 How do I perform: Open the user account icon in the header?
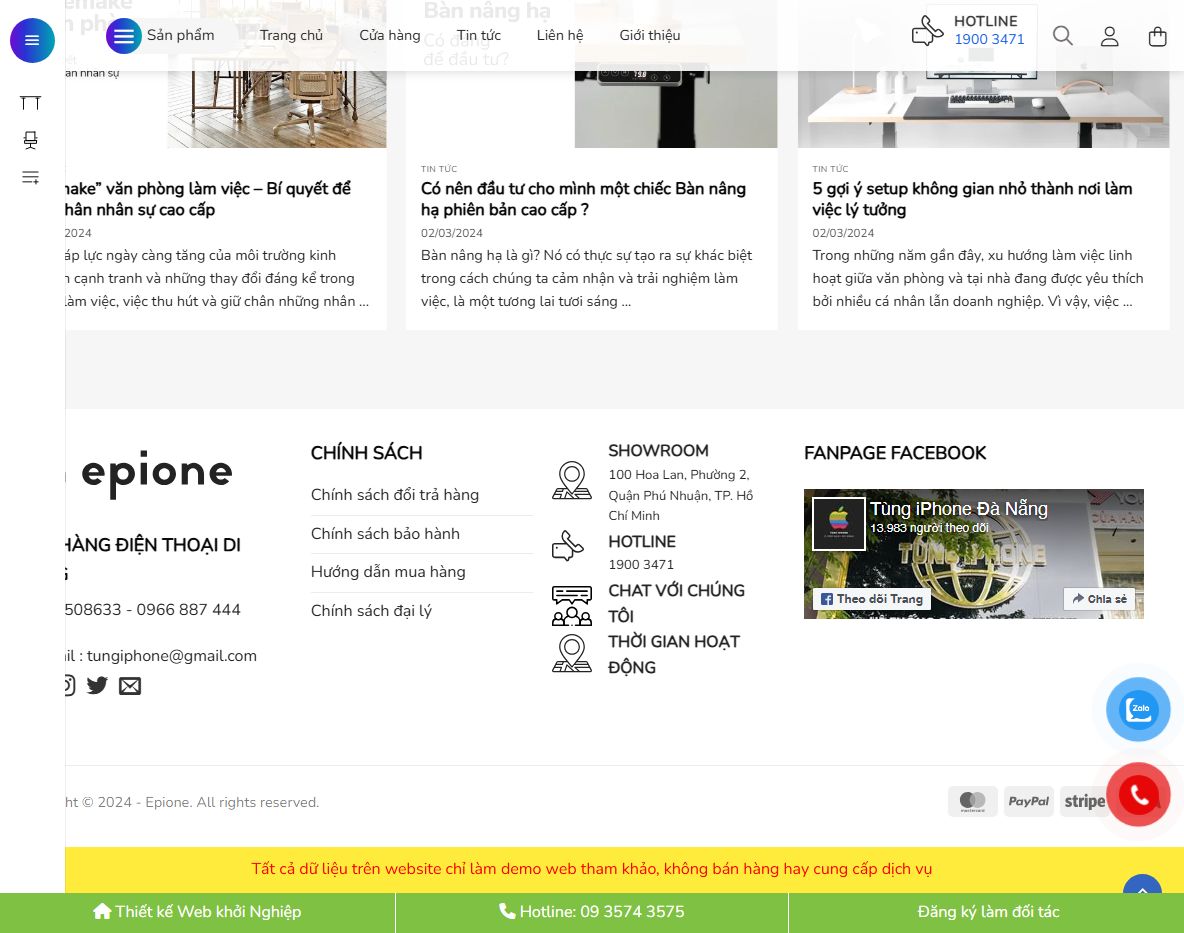click(x=1110, y=36)
